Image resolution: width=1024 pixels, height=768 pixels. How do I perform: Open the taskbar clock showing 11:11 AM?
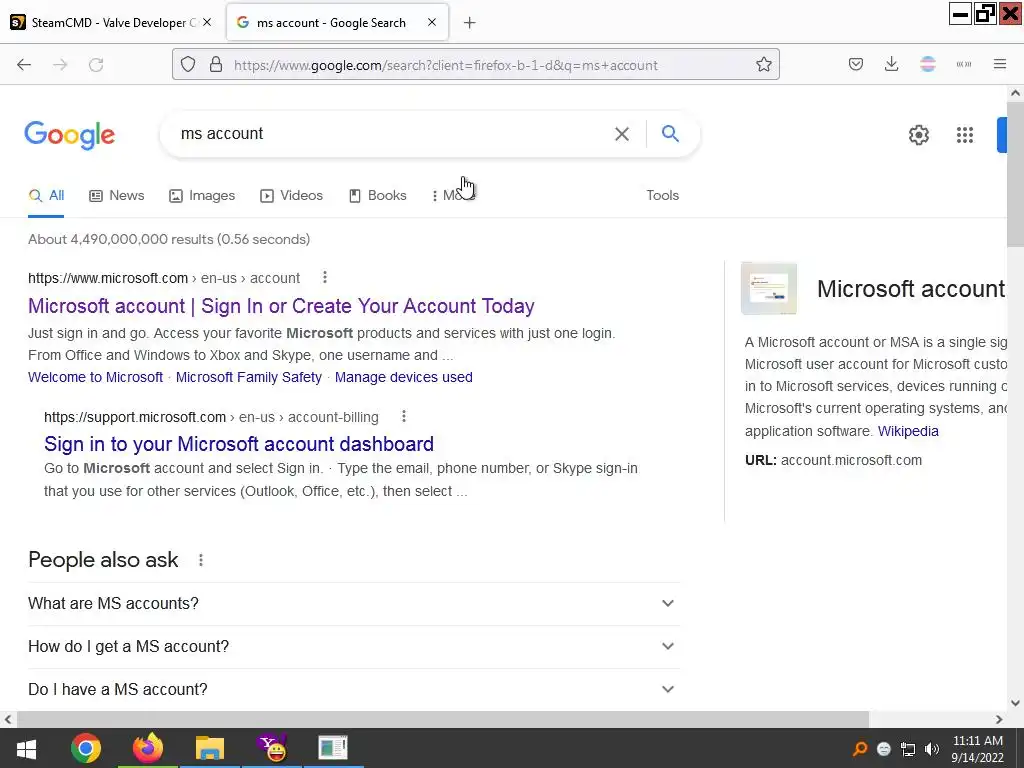tap(977, 749)
